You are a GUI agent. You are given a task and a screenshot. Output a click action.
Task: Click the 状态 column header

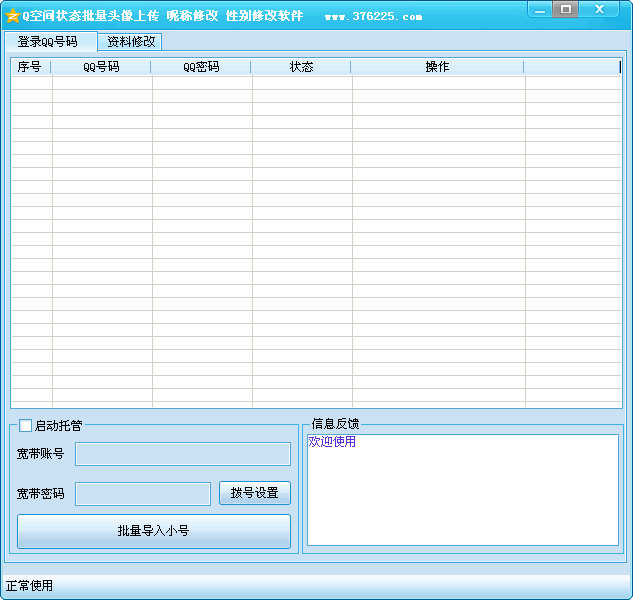pos(301,67)
